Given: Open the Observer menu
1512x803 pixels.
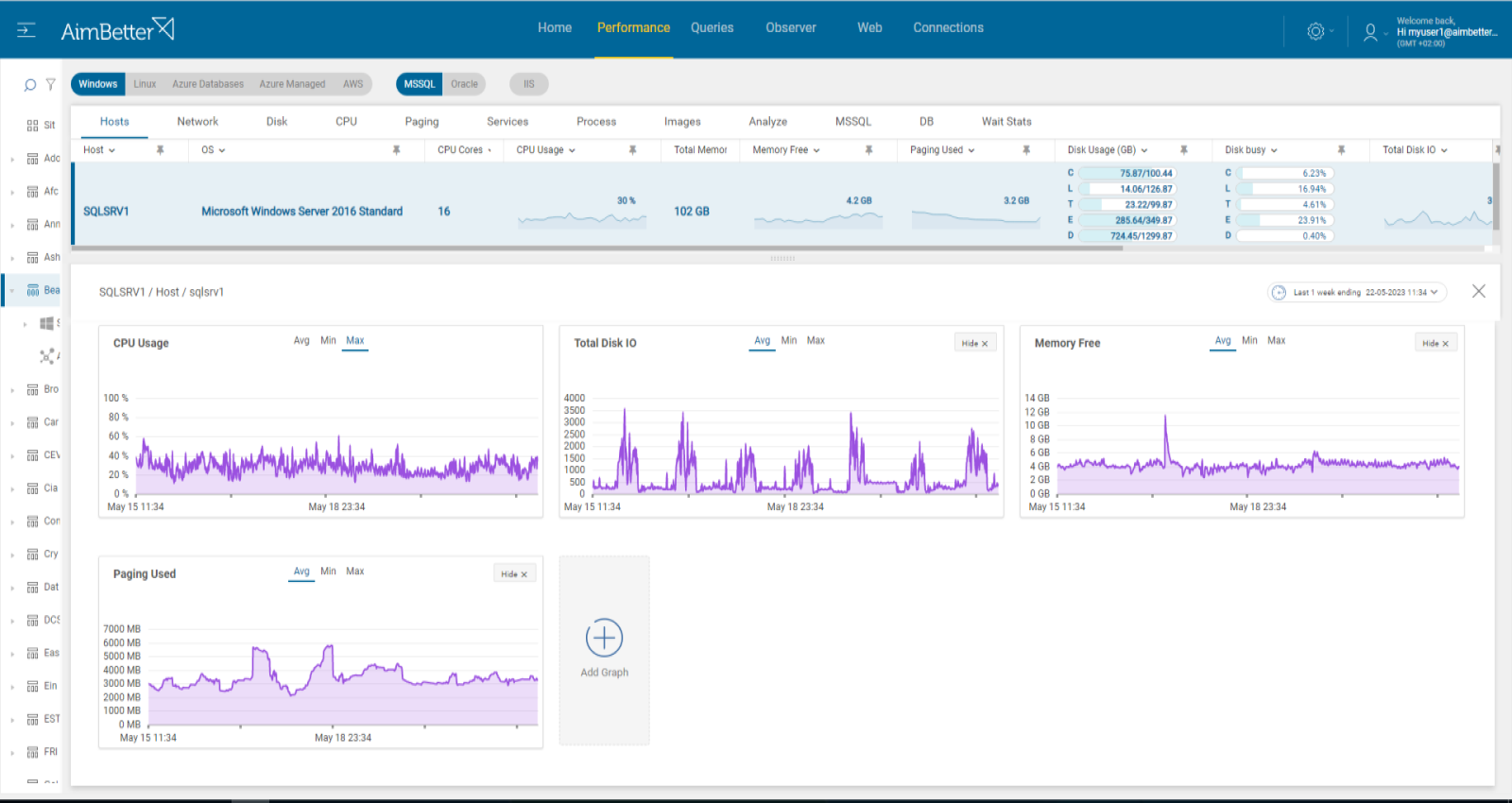Looking at the screenshot, I should click(x=791, y=28).
